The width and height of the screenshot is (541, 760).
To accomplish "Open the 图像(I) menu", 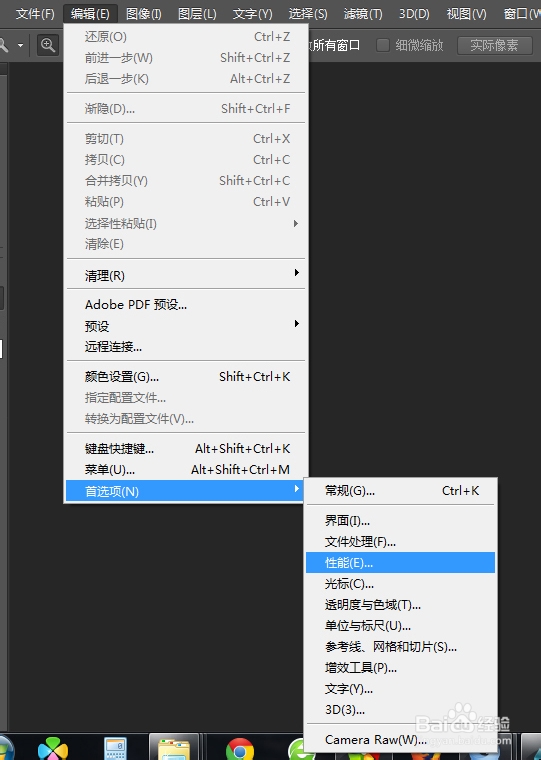I will click(143, 14).
